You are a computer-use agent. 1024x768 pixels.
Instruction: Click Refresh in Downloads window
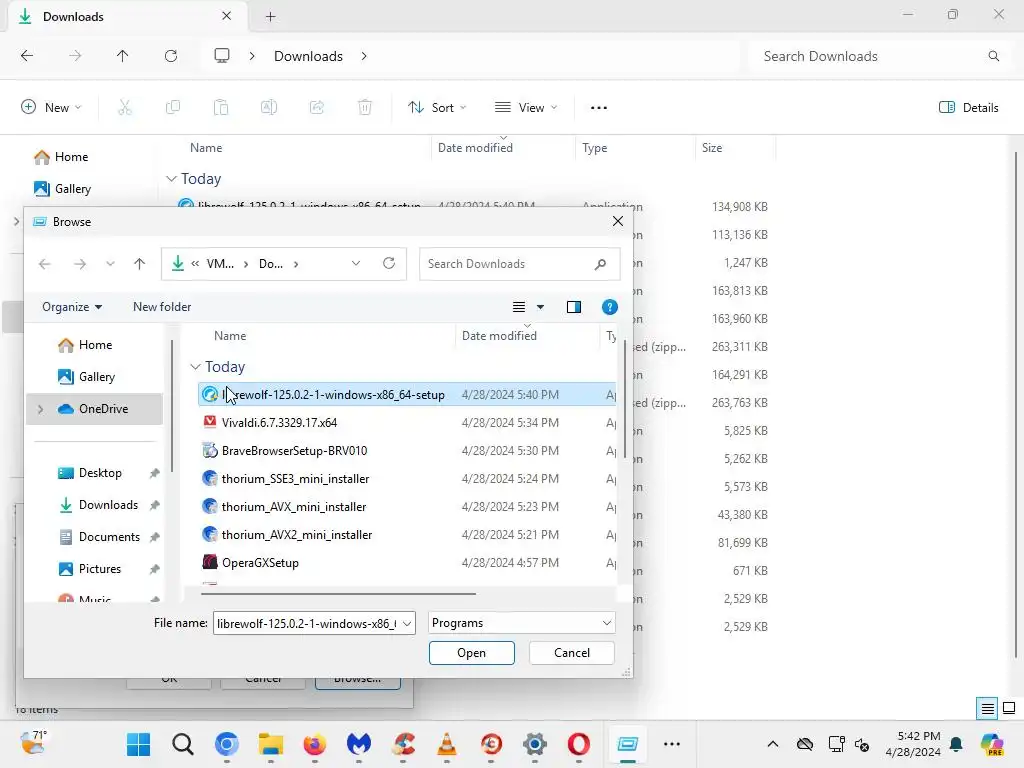pos(171,56)
